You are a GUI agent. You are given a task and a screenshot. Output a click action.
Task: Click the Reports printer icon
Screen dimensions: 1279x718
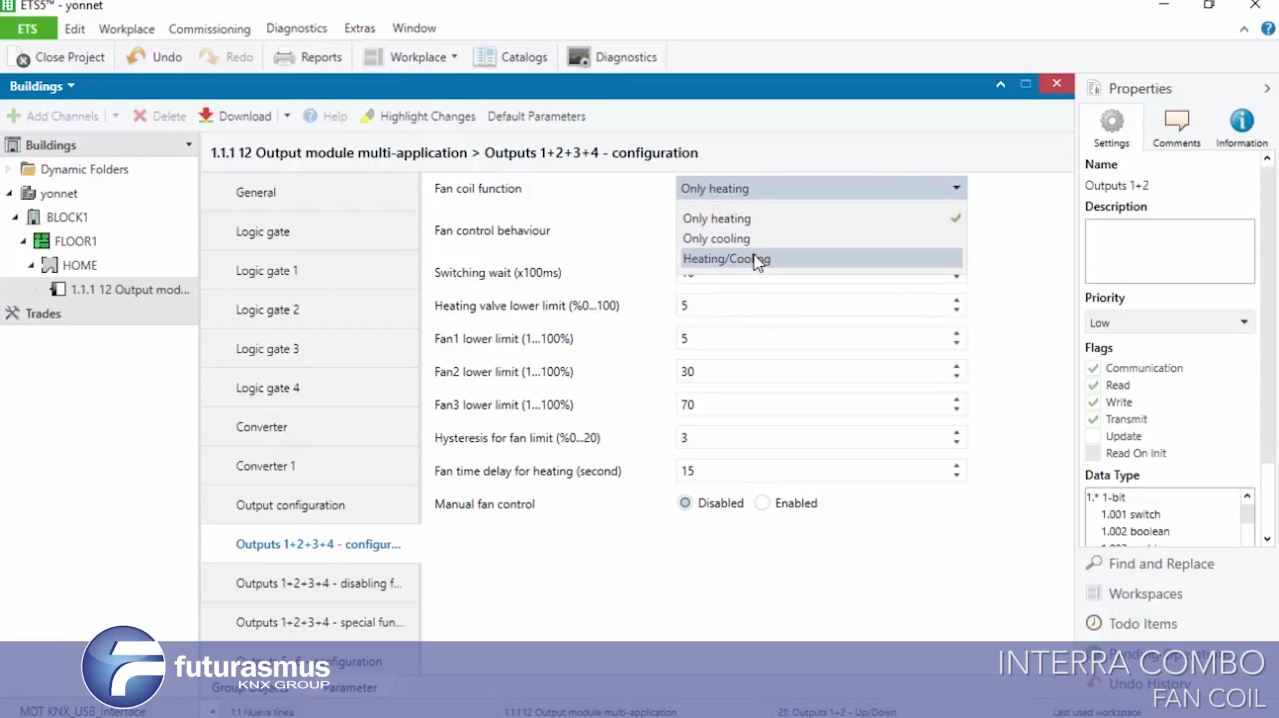tap(285, 57)
